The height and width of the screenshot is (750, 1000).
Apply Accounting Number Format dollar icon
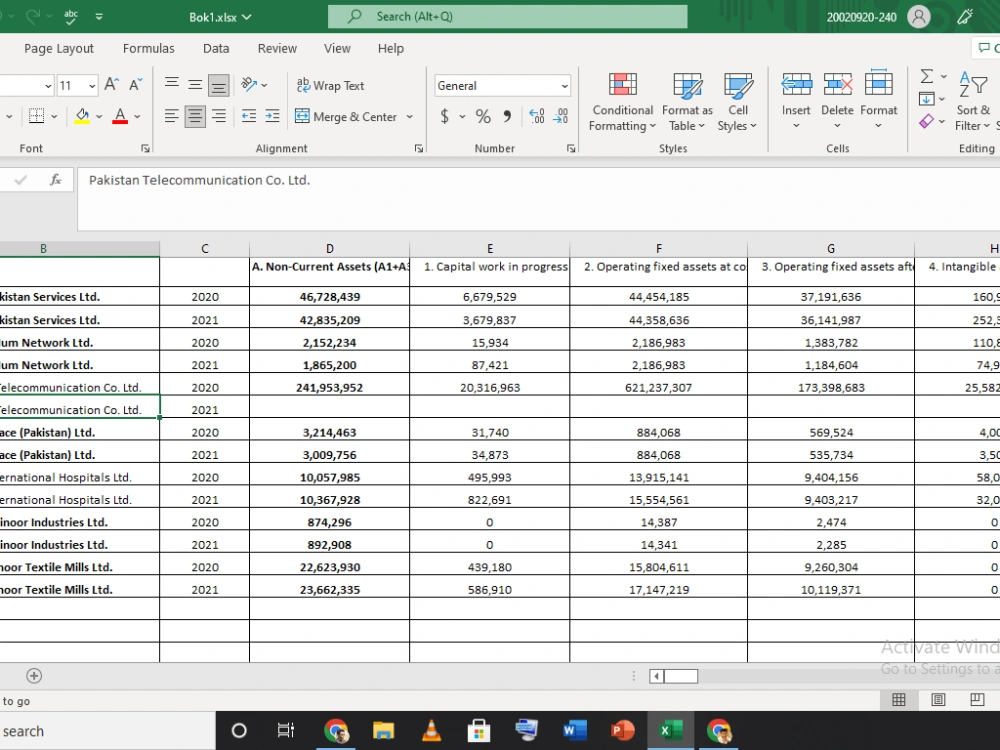(x=445, y=116)
